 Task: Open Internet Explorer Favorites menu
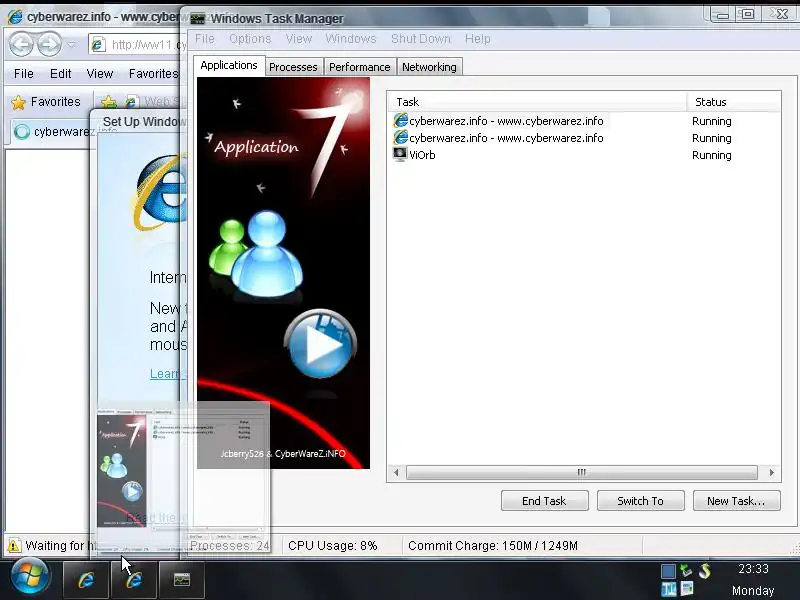(153, 74)
